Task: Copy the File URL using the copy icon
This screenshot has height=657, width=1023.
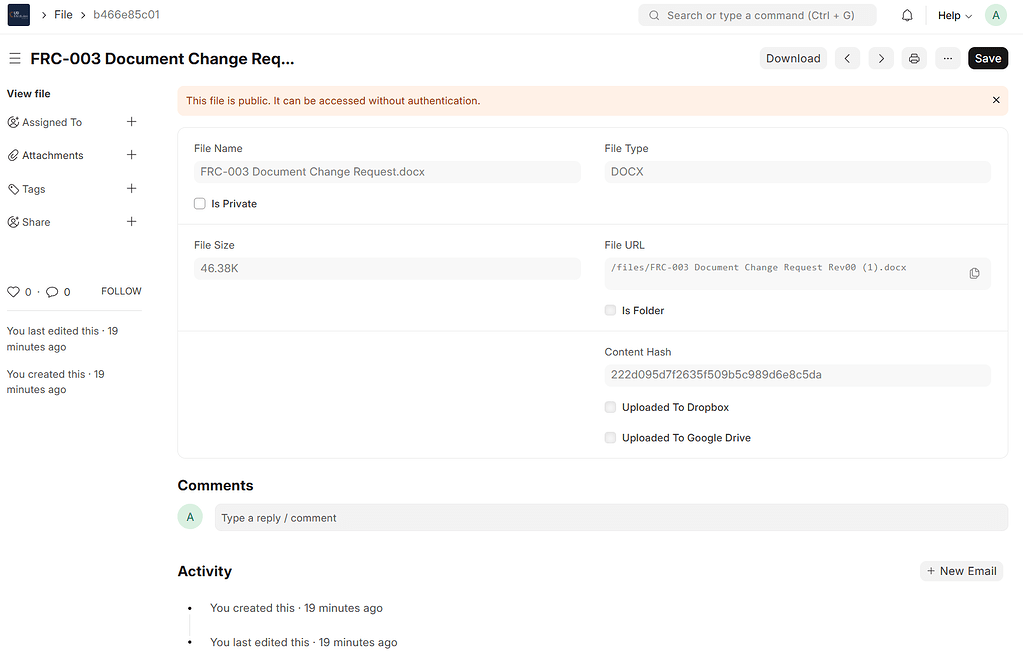Action: pyautogui.click(x=974, y=272)
